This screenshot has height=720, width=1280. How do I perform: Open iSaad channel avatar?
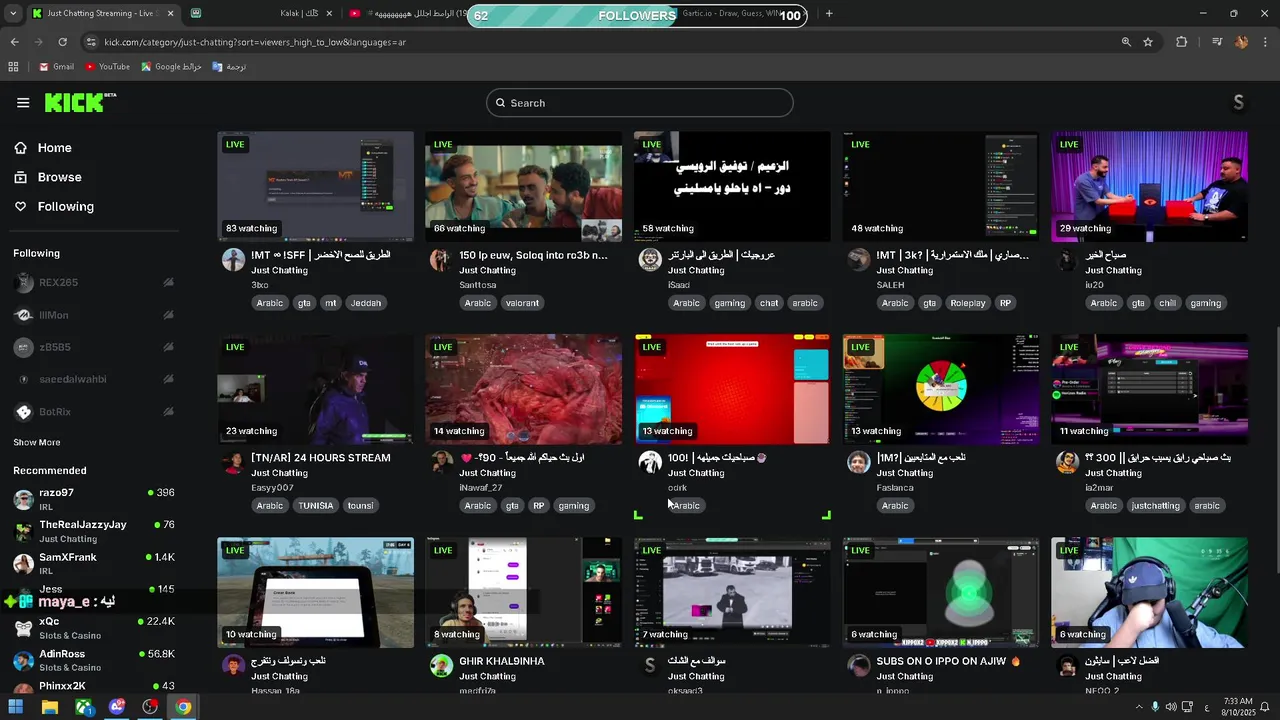coord(650,259)
